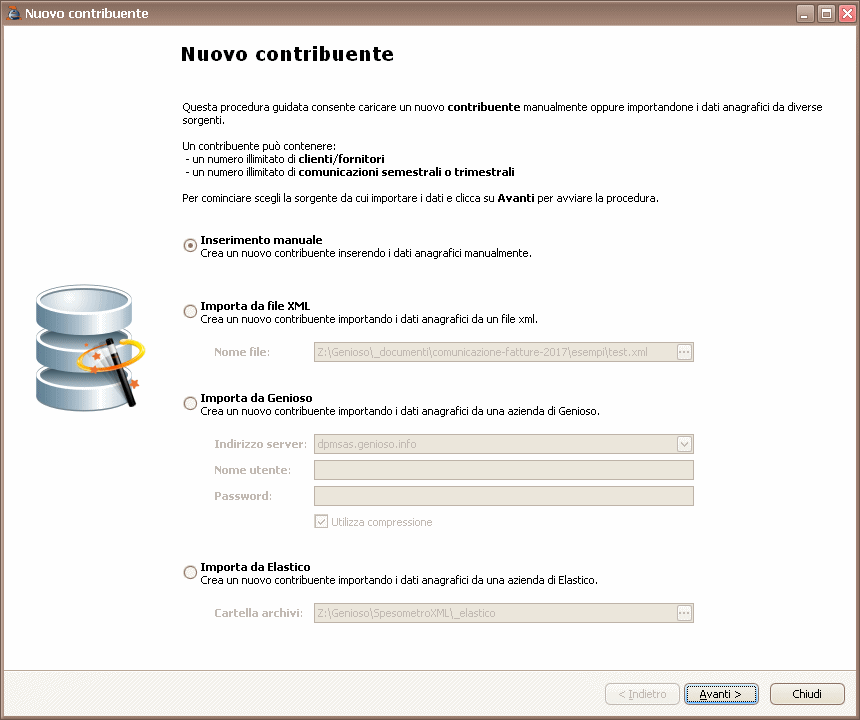The width and height of the screenshot is (860, 720).
Task: Browse for XML file with ellipsis button
Action: point(684,352)
